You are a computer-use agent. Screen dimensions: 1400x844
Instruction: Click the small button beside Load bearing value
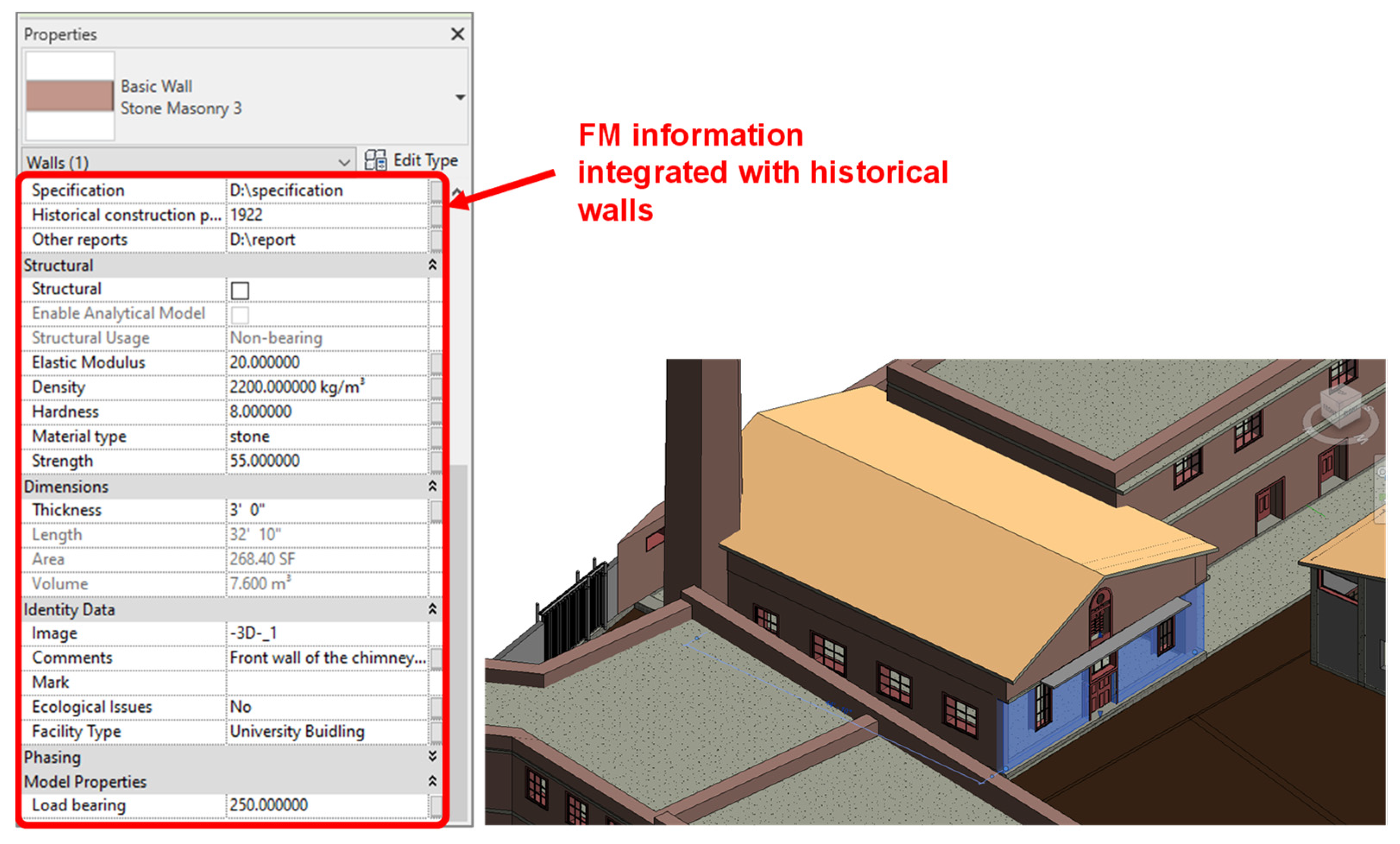tap(435, 805)
